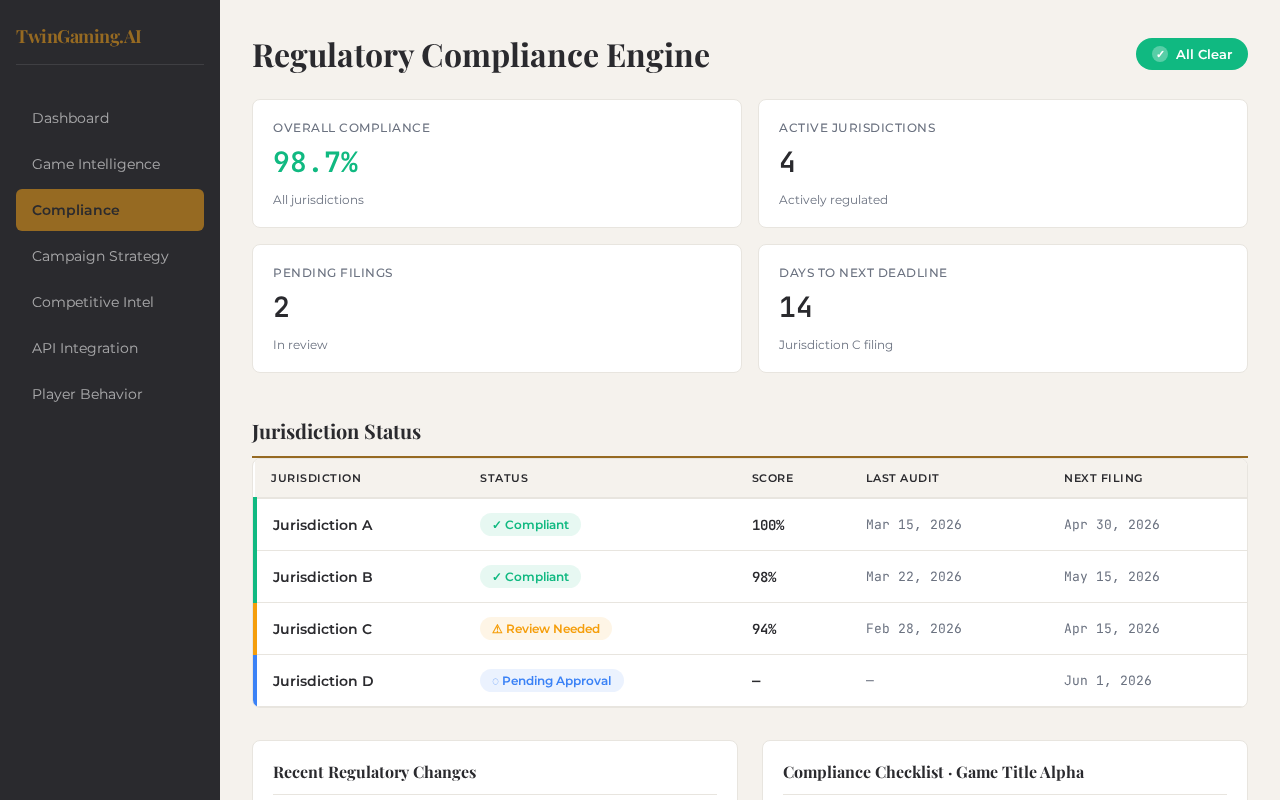
Task: Open the API Integration page
Action: [x=85, y=347]
